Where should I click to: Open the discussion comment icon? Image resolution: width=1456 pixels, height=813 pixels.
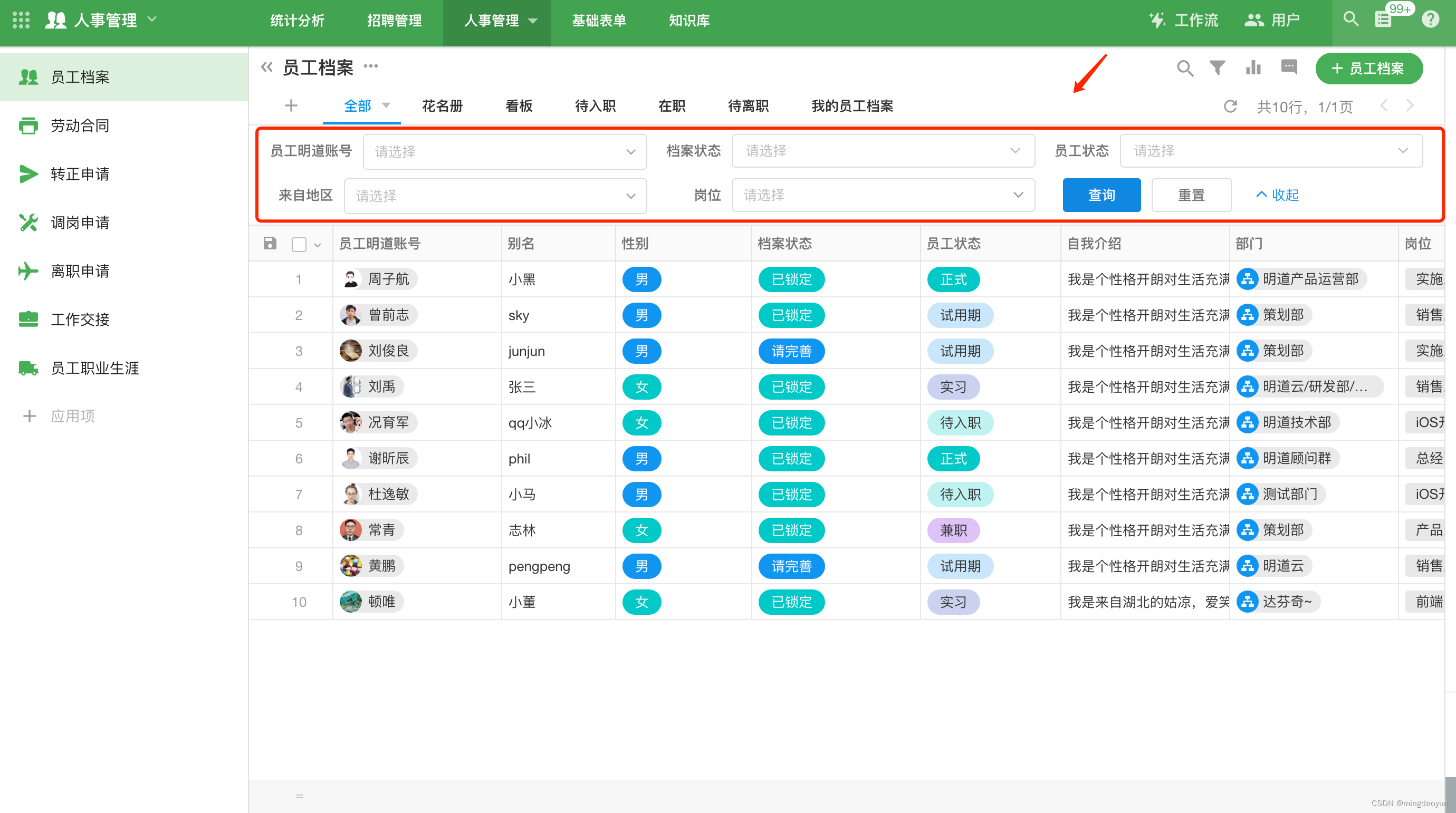[x=1289, y=67]
